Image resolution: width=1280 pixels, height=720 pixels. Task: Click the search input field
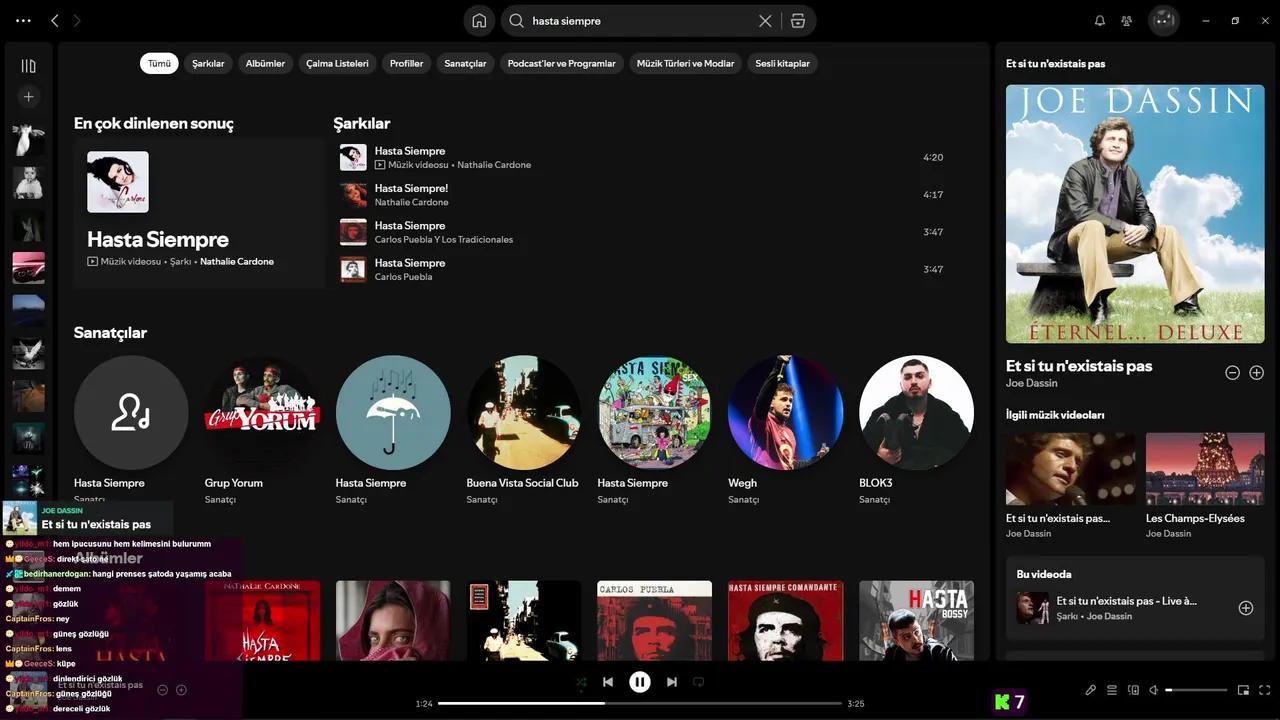coord(640,20)
